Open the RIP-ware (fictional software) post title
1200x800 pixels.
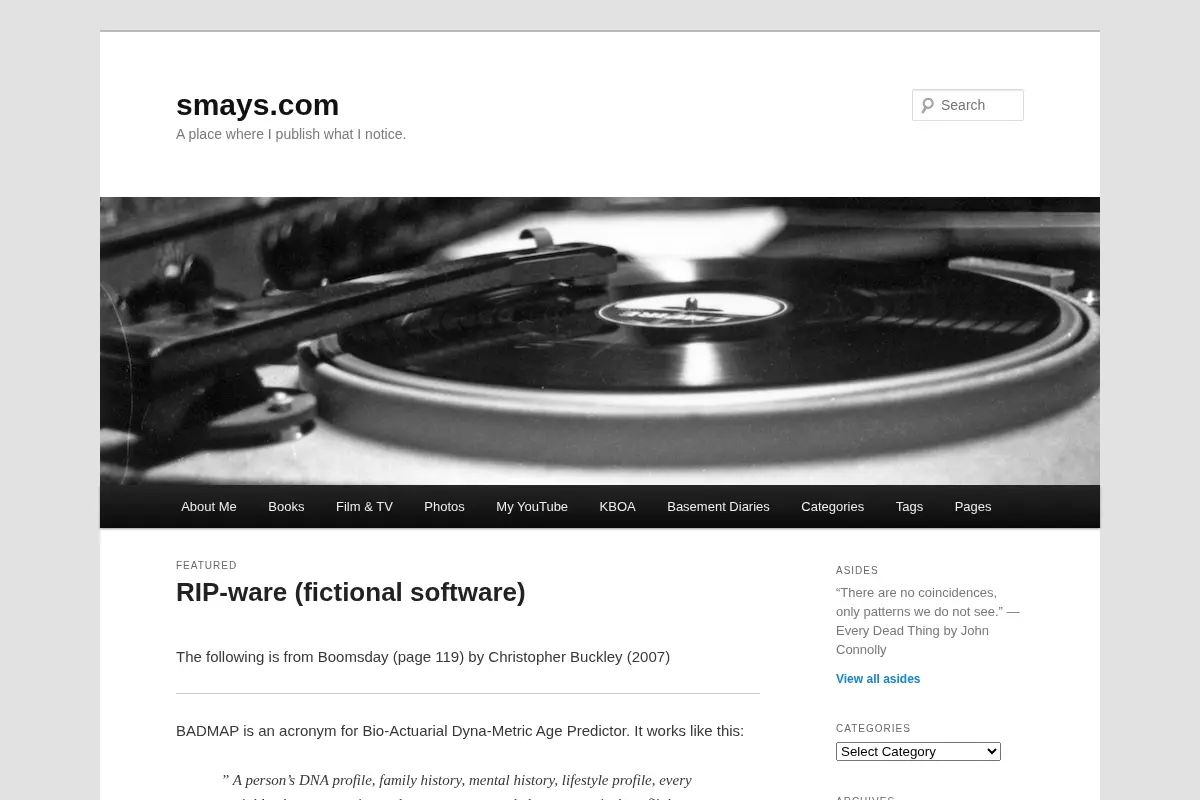[x=350, y=592]
